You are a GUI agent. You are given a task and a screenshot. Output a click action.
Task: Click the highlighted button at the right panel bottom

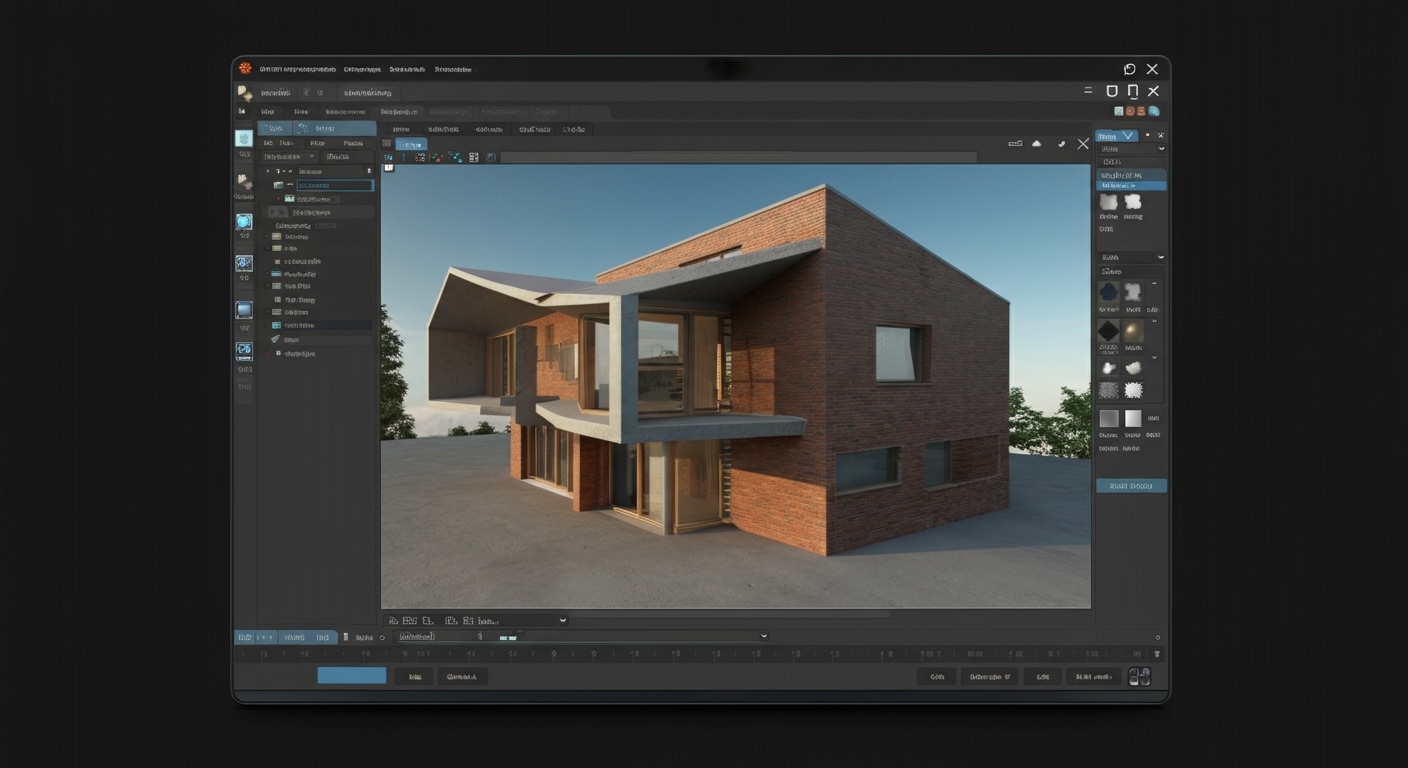click(x=1131, y=486)
